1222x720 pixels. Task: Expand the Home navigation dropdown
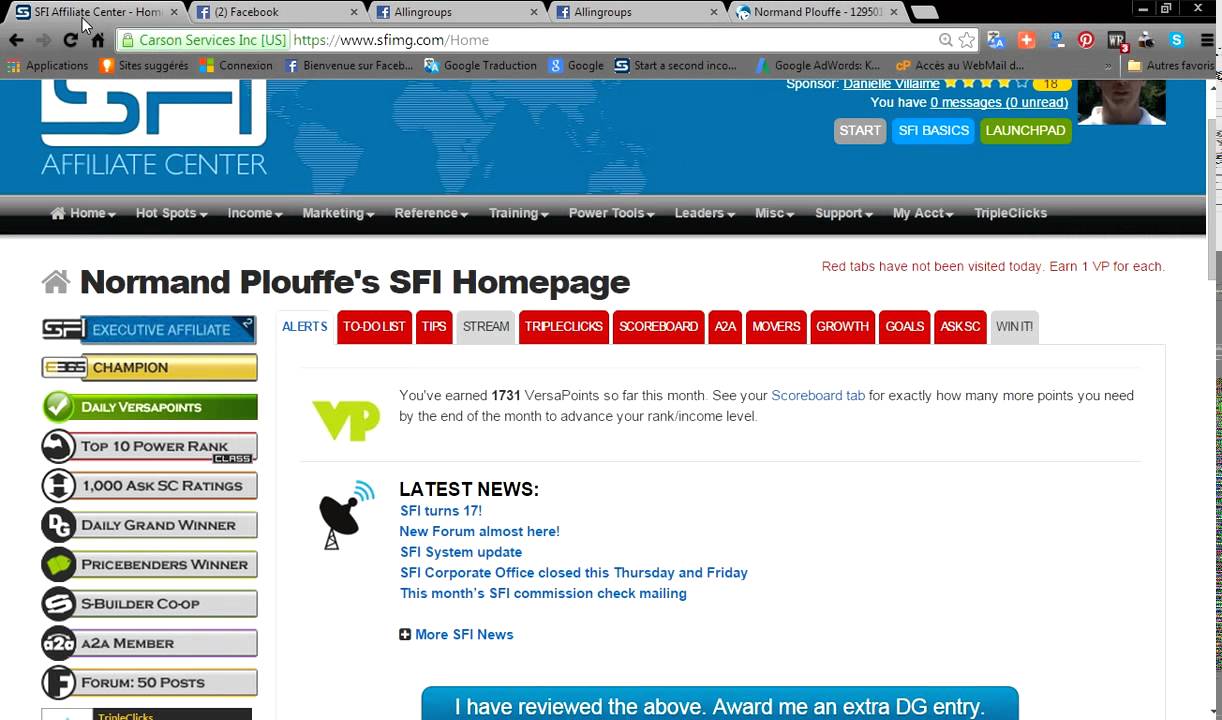point(83,213)
